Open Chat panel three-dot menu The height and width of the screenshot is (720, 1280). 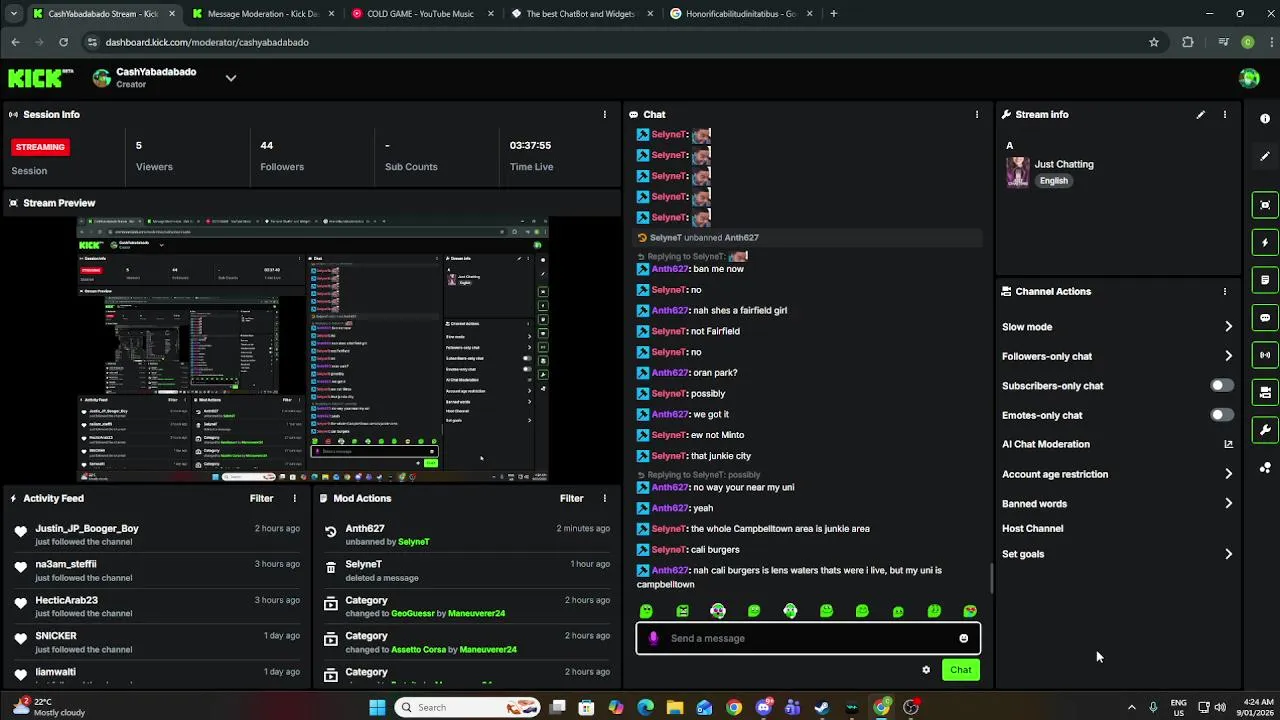(977, 114)
